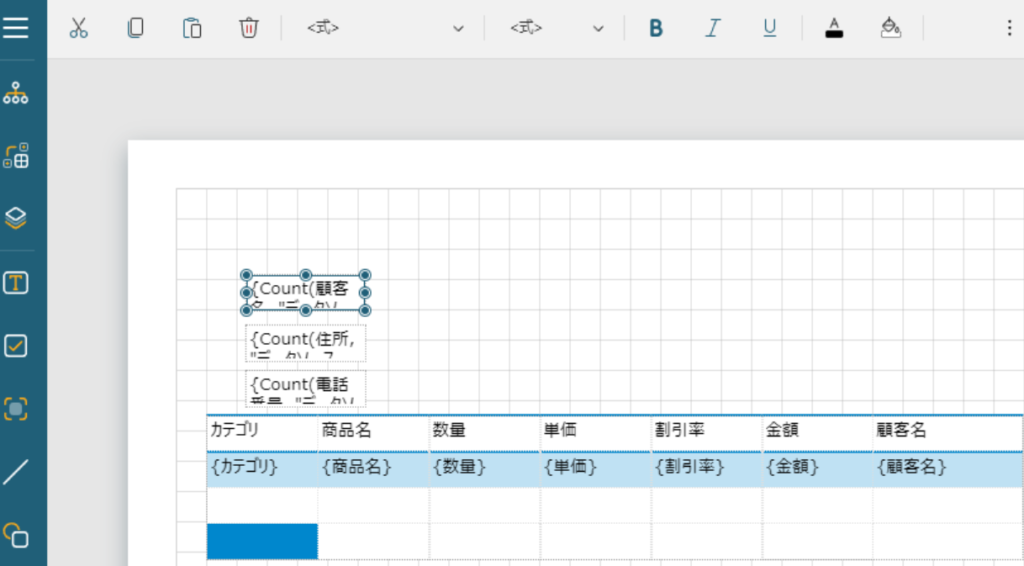Delete selection with trash icon
This screenshot has width=1024, height=566.
[248, 28]
